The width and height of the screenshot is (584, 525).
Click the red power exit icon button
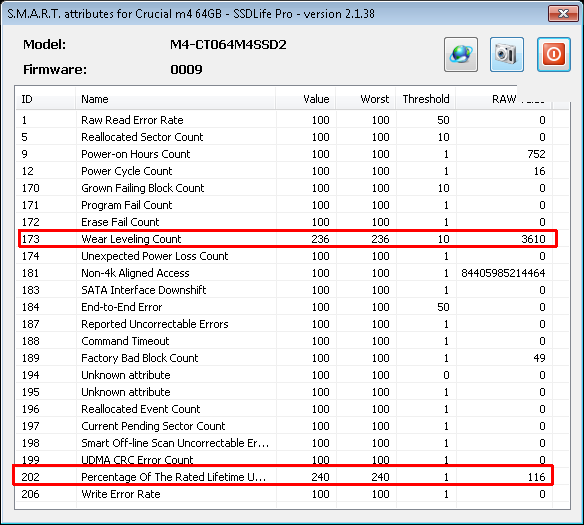553,54
